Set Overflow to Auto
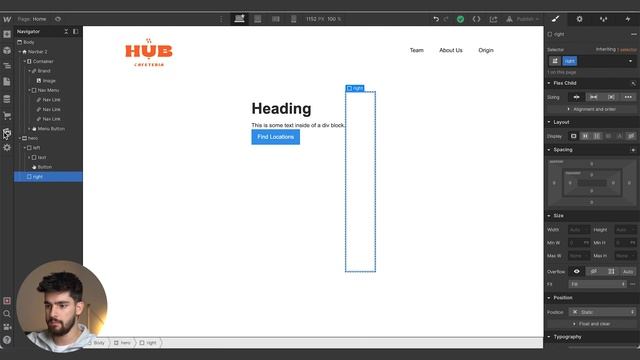 click(628, 271)
